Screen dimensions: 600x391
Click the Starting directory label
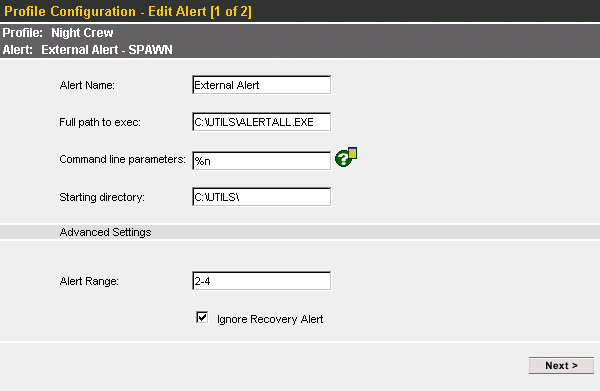coord(102,197)
